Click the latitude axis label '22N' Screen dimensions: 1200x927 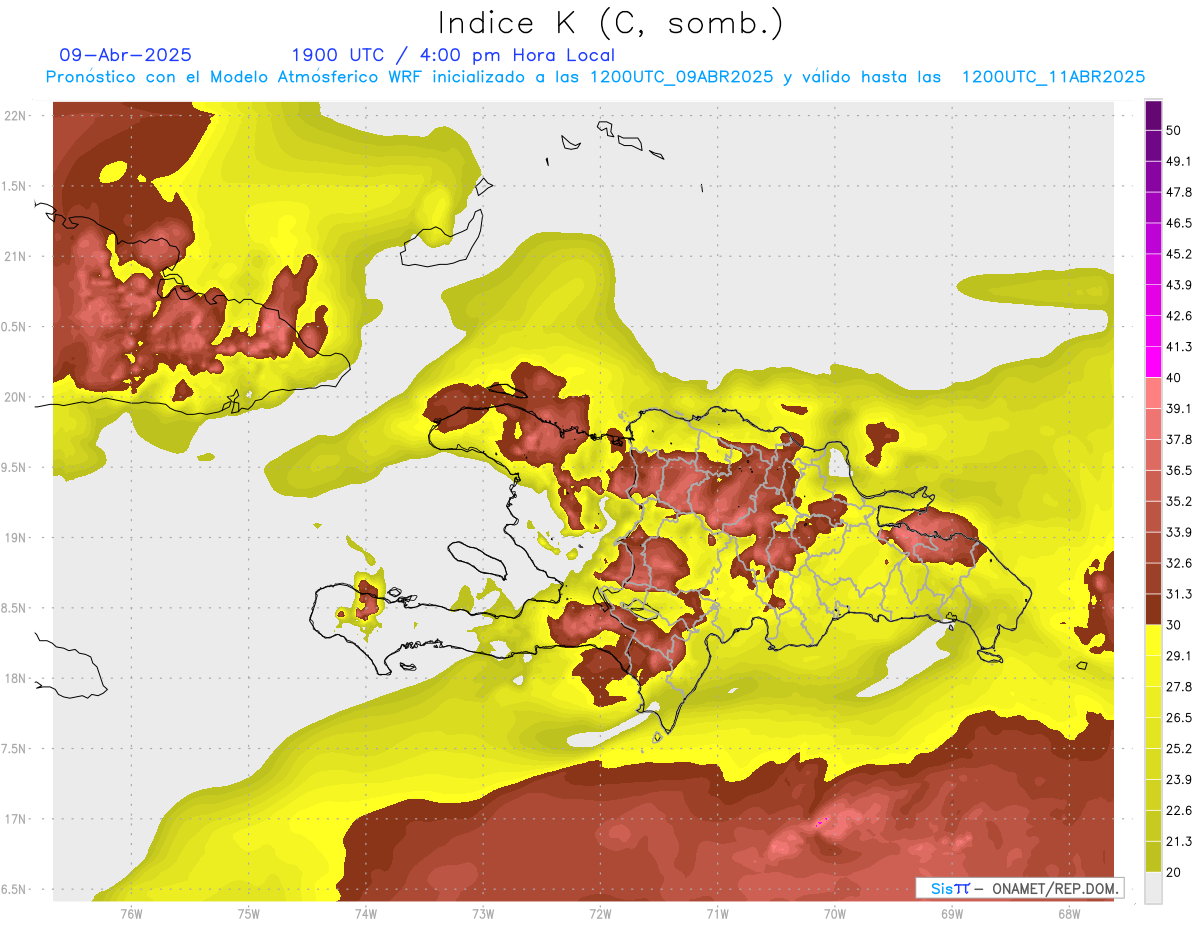16,116
